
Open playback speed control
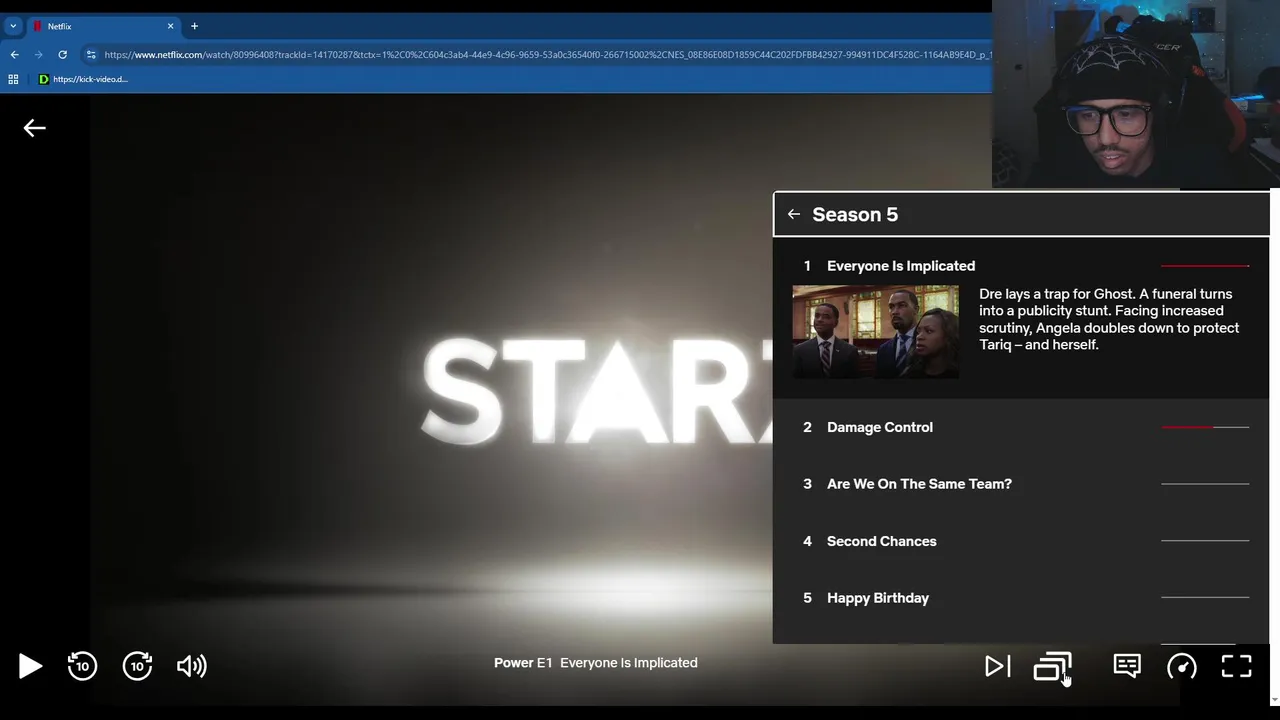pyautogui.click(x=1182, y=666)
